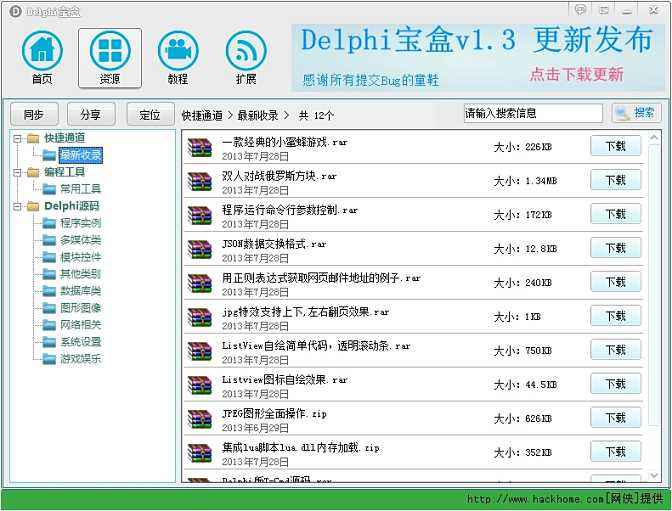
Task: Select 常用工具 in the tree
Action: [81, 189]
